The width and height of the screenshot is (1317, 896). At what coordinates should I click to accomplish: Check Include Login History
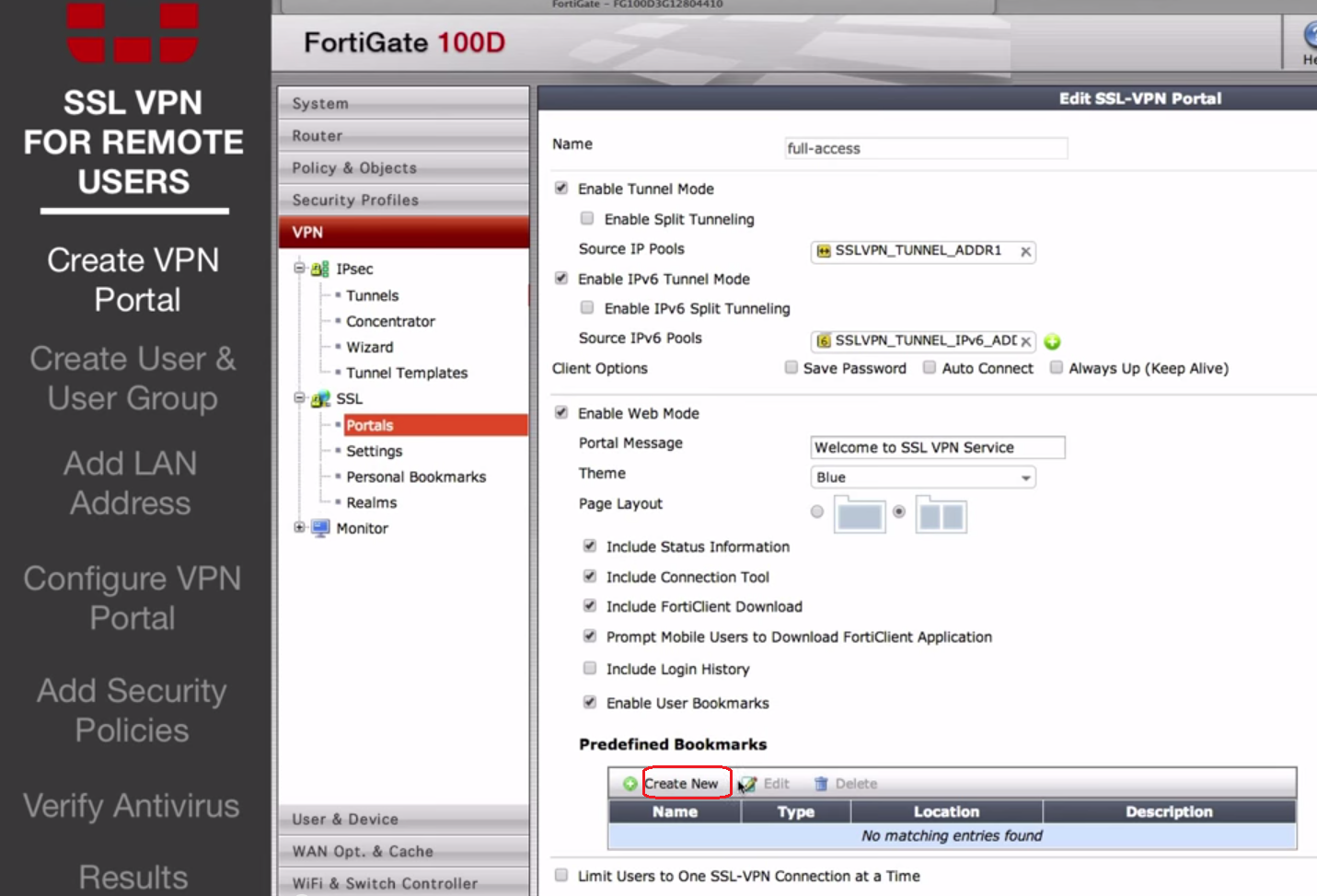coord(590,668)
